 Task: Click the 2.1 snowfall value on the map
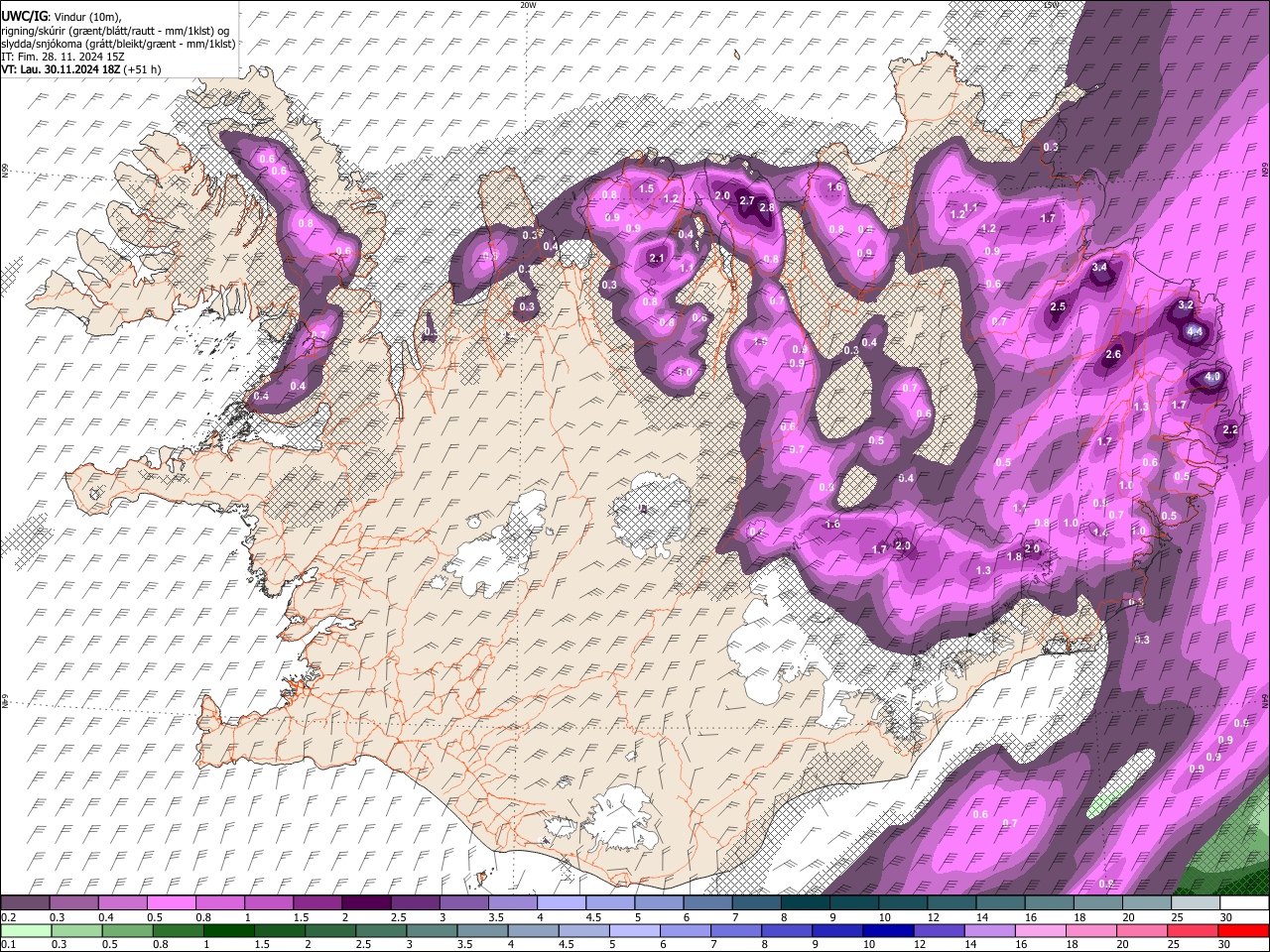[656, 258]
